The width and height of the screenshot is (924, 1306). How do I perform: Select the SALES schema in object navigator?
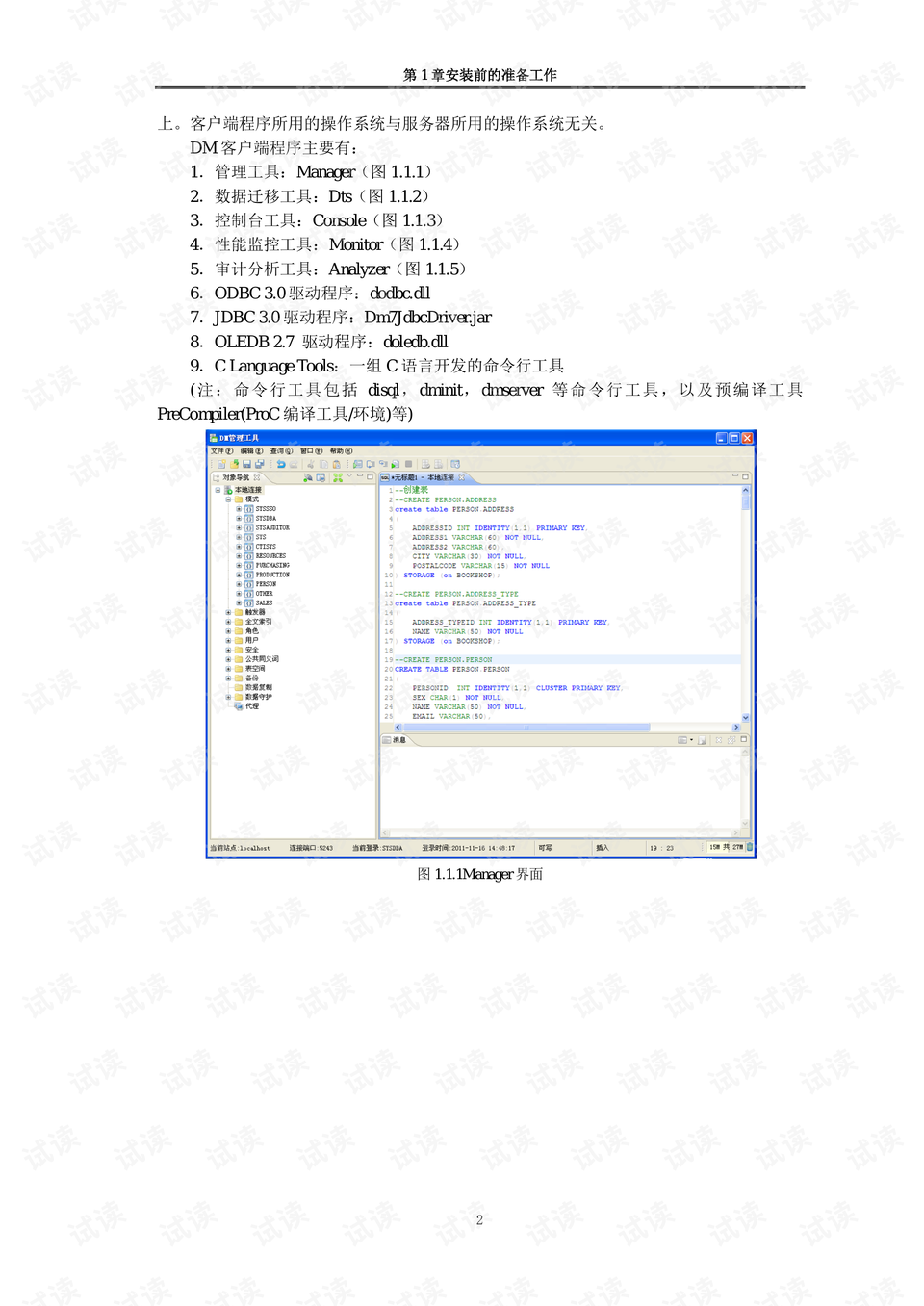264,603
